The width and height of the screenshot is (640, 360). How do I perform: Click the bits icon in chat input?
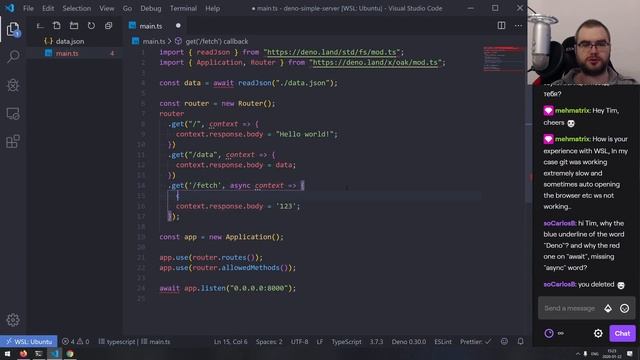[608, 309]
